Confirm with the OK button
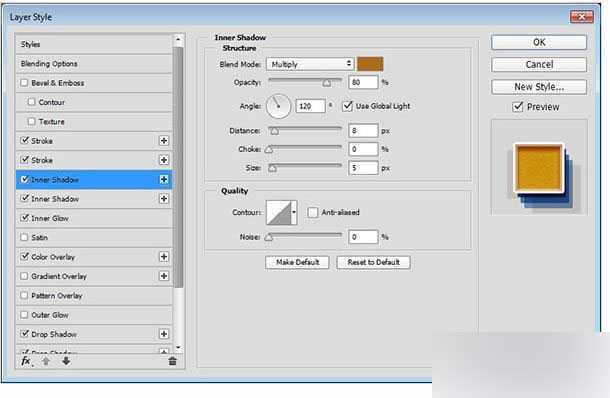 [x=539, y=42]
